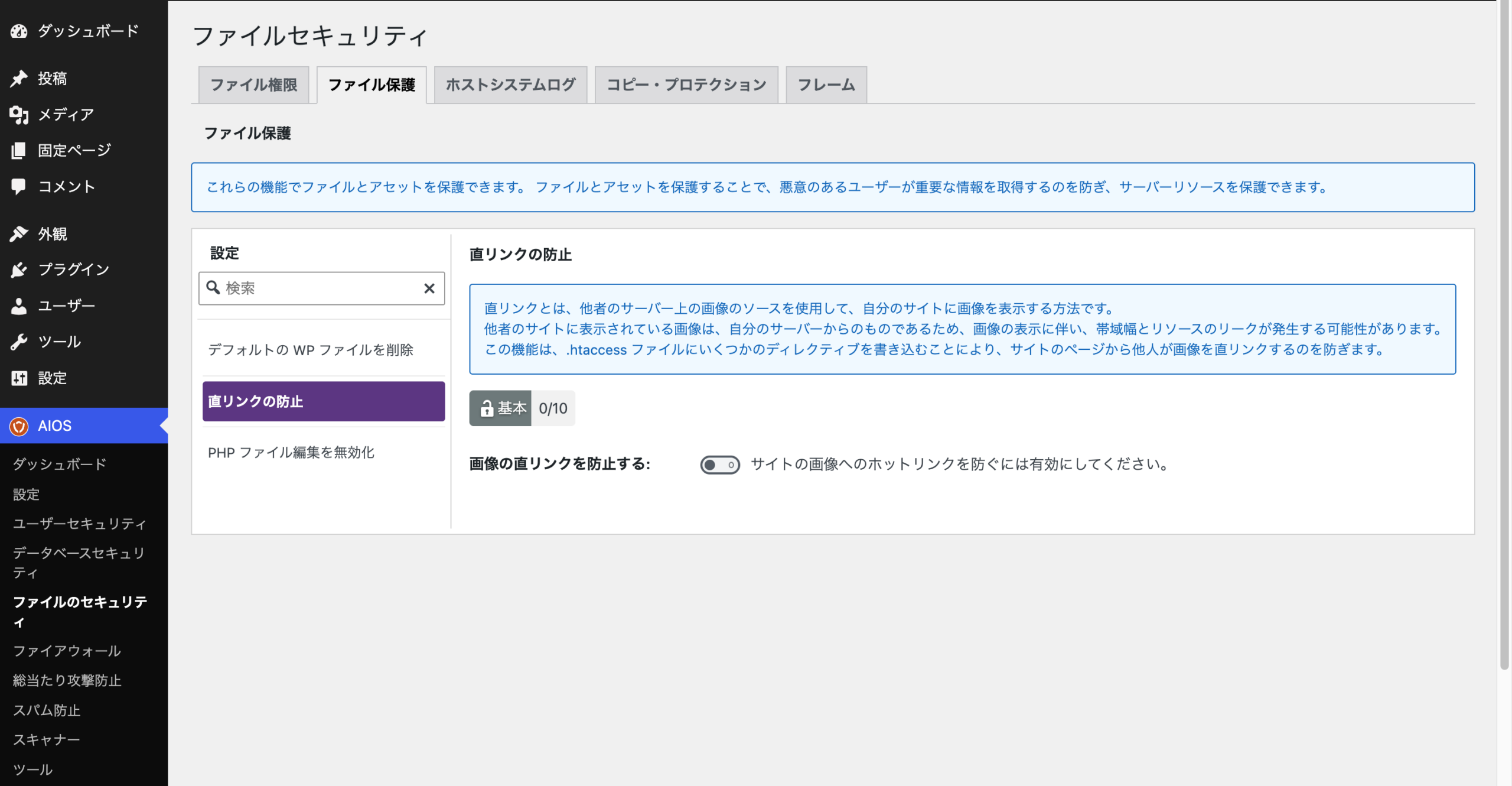Open AIOS 設定 submenu link
Image resolution: width=1512 pixels, height=786 pixels.
pos(27,494)
